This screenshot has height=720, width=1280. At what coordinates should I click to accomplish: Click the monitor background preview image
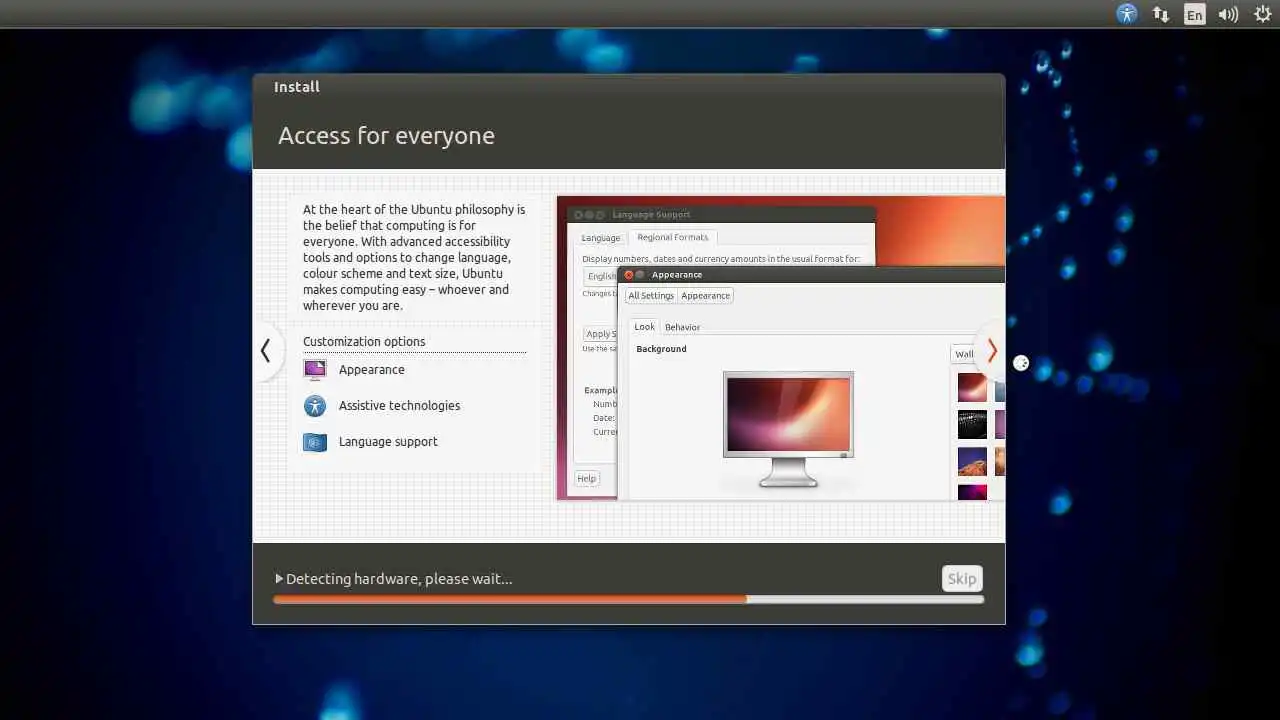point(788,415)
